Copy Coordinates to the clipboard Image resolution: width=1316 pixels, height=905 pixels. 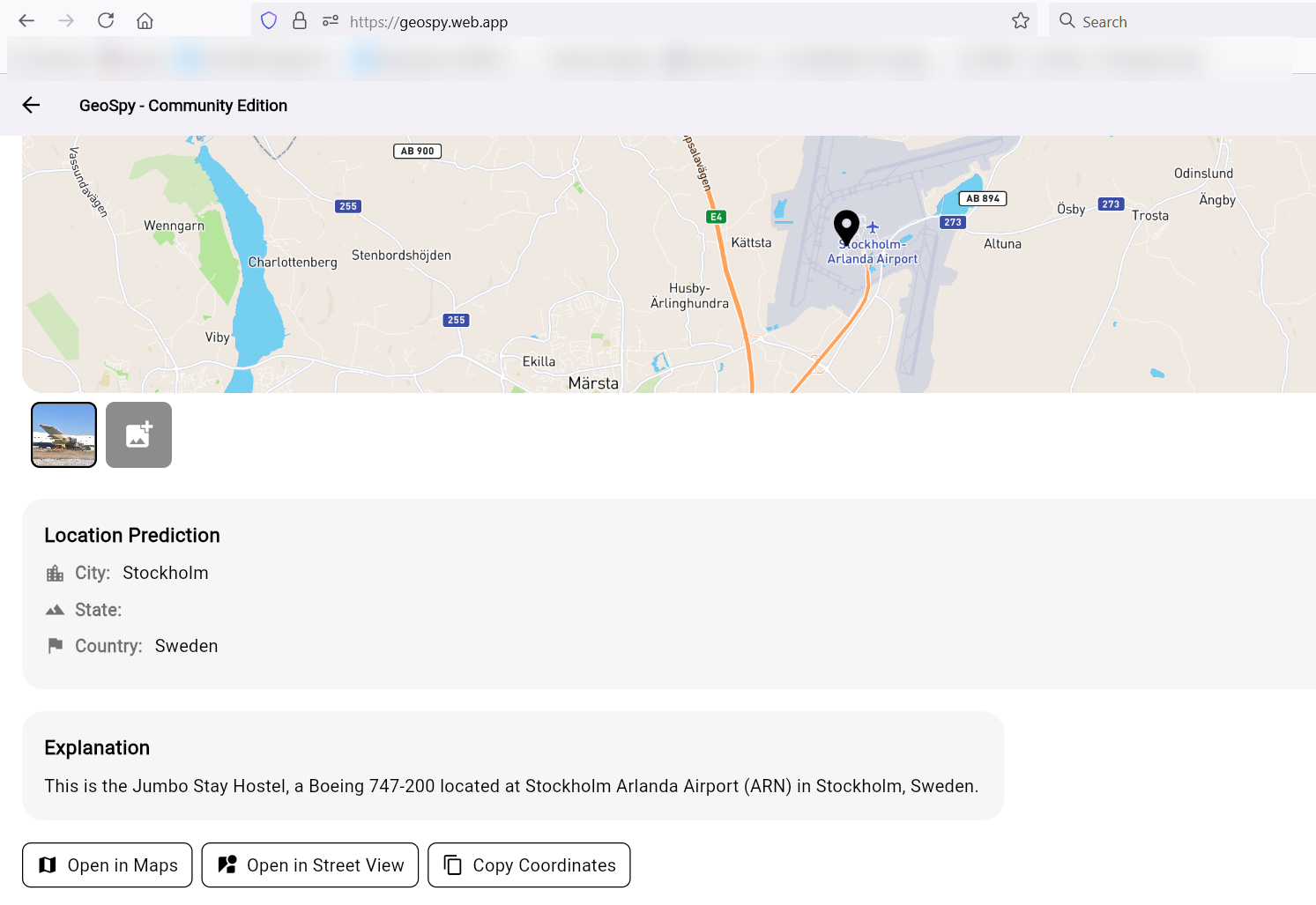(529, 865)
